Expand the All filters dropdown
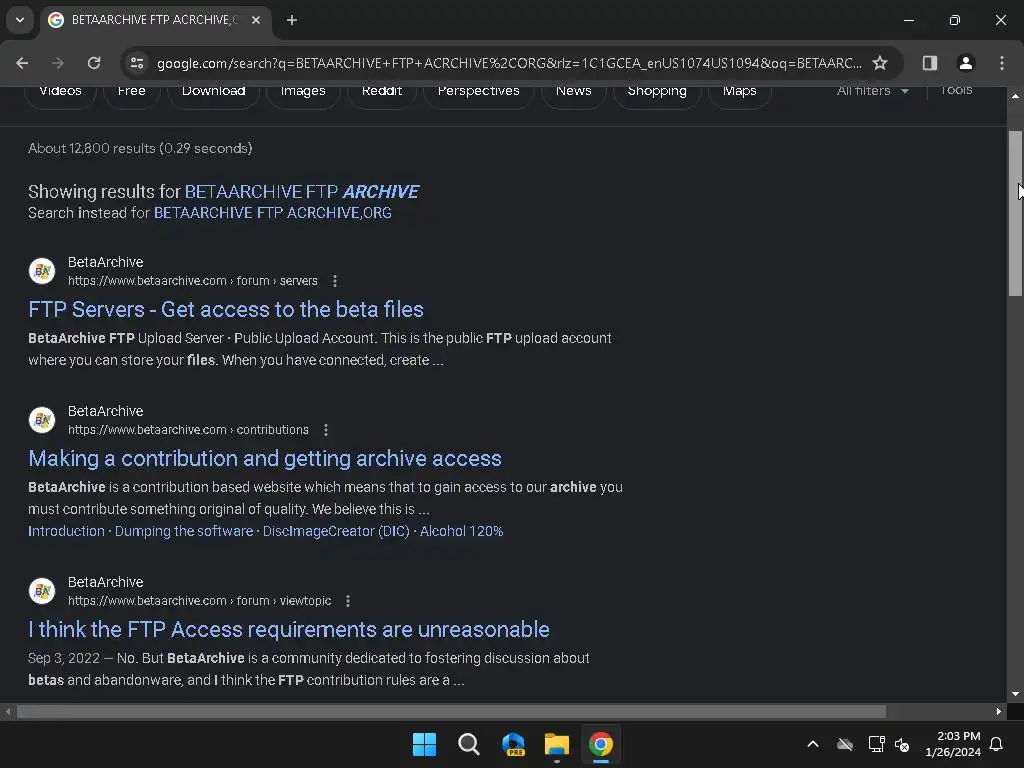Image resolution: width=1024 pixels, height=768 pixels. tap(872, 91)
